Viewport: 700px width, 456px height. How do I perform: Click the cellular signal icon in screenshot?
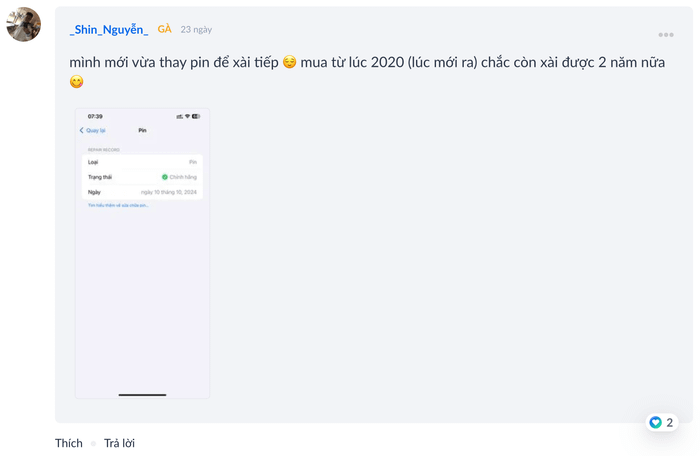point(179,116)
